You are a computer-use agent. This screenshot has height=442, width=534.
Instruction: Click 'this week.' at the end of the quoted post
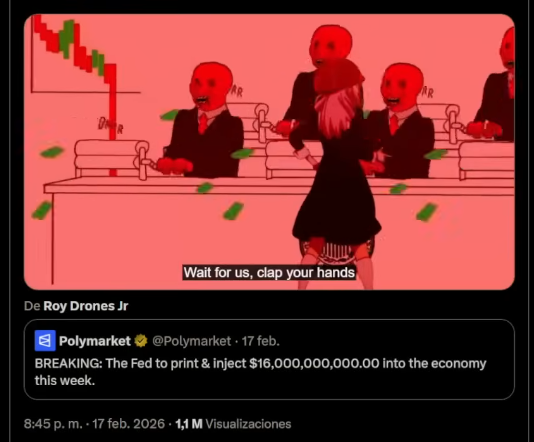(x=65, y=380)
